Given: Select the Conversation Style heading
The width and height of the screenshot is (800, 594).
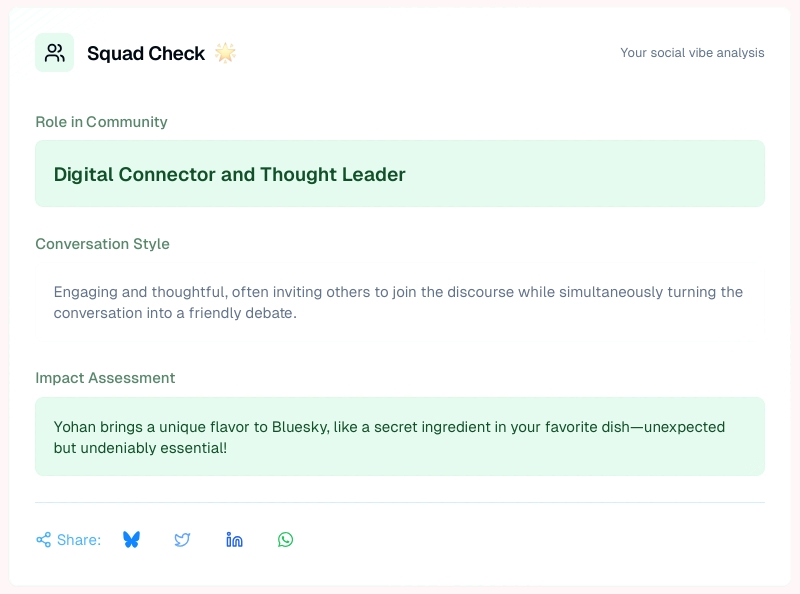Looking at the screenshot, I should (102, 244).
